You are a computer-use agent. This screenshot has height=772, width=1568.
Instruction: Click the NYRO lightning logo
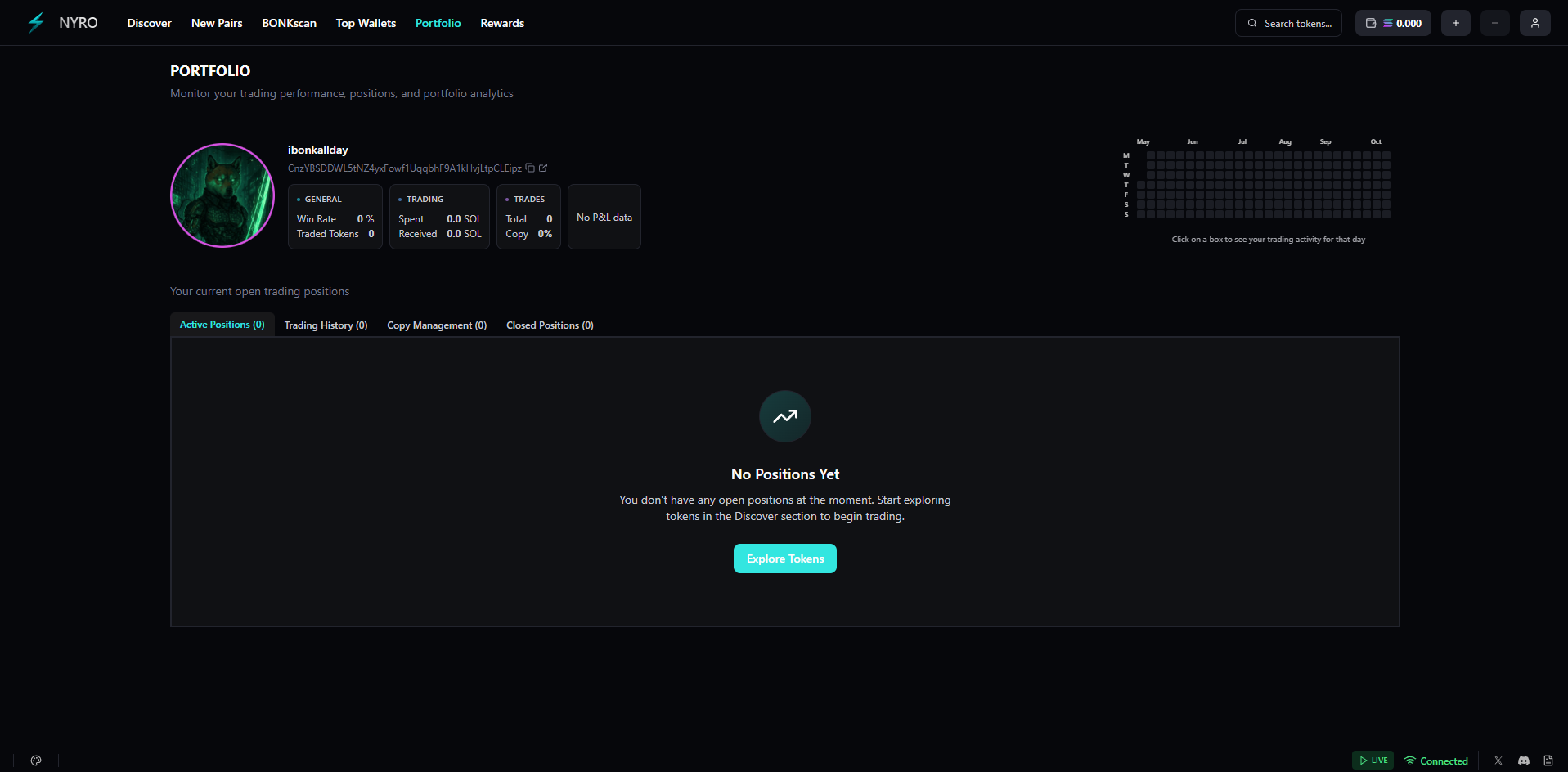(36, 23)
